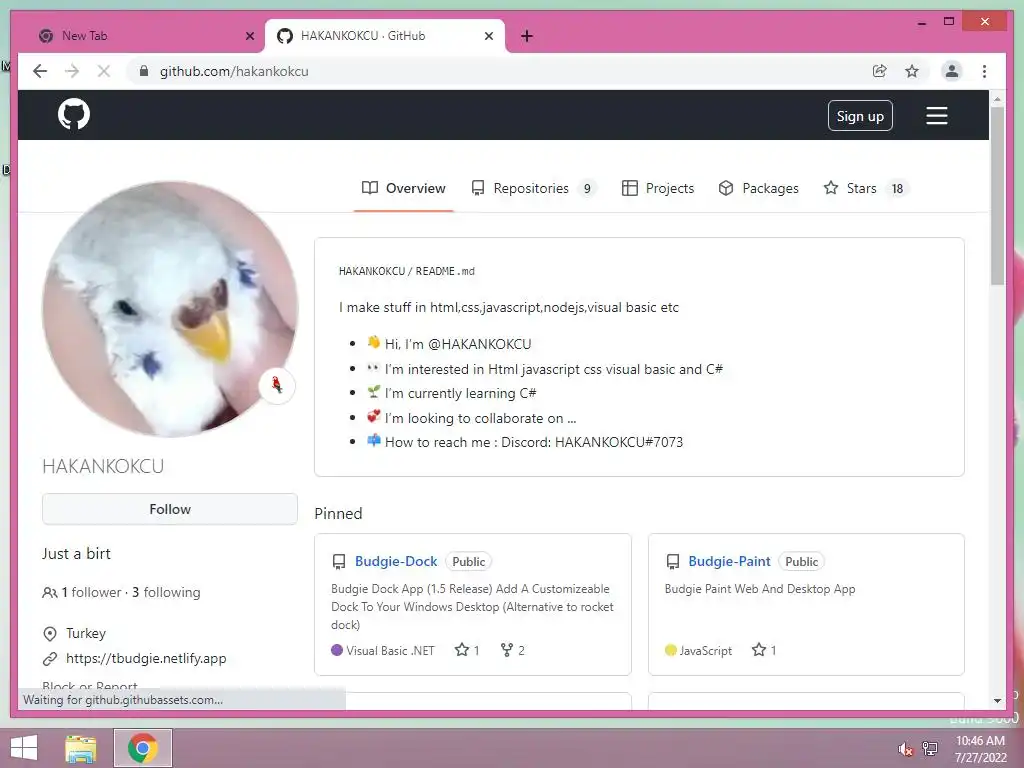Viewport: 1024px width, 768px height.
Task: Click the budgie profile avatar picture
Action: [x=170, y=309]
